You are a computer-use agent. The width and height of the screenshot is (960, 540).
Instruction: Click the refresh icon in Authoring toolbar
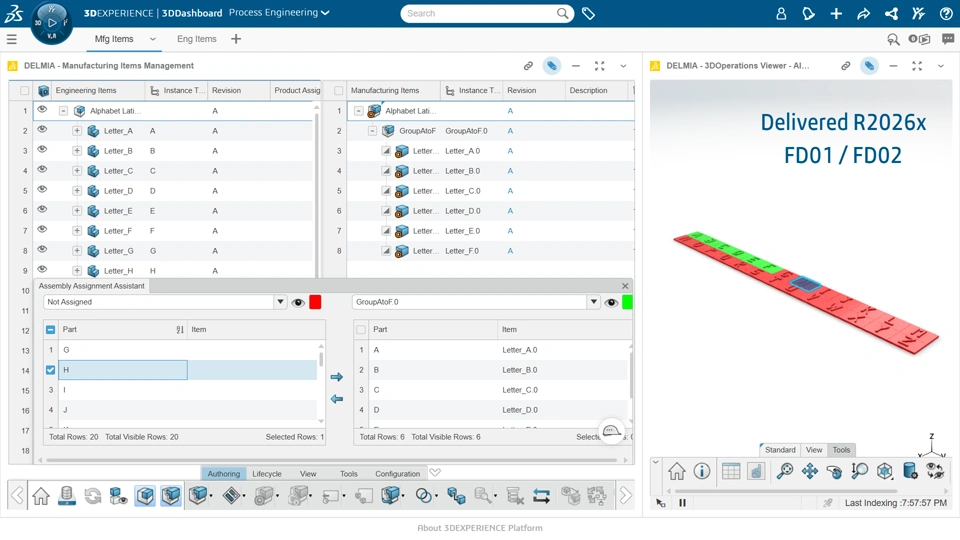[92, 495]
